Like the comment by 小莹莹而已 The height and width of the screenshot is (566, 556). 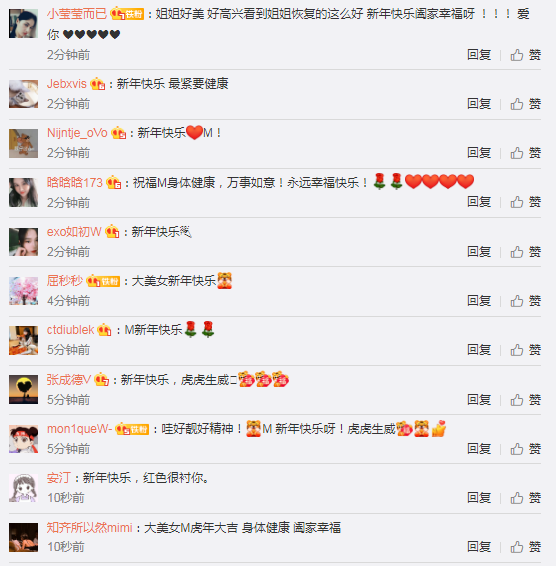coord(525,55)
